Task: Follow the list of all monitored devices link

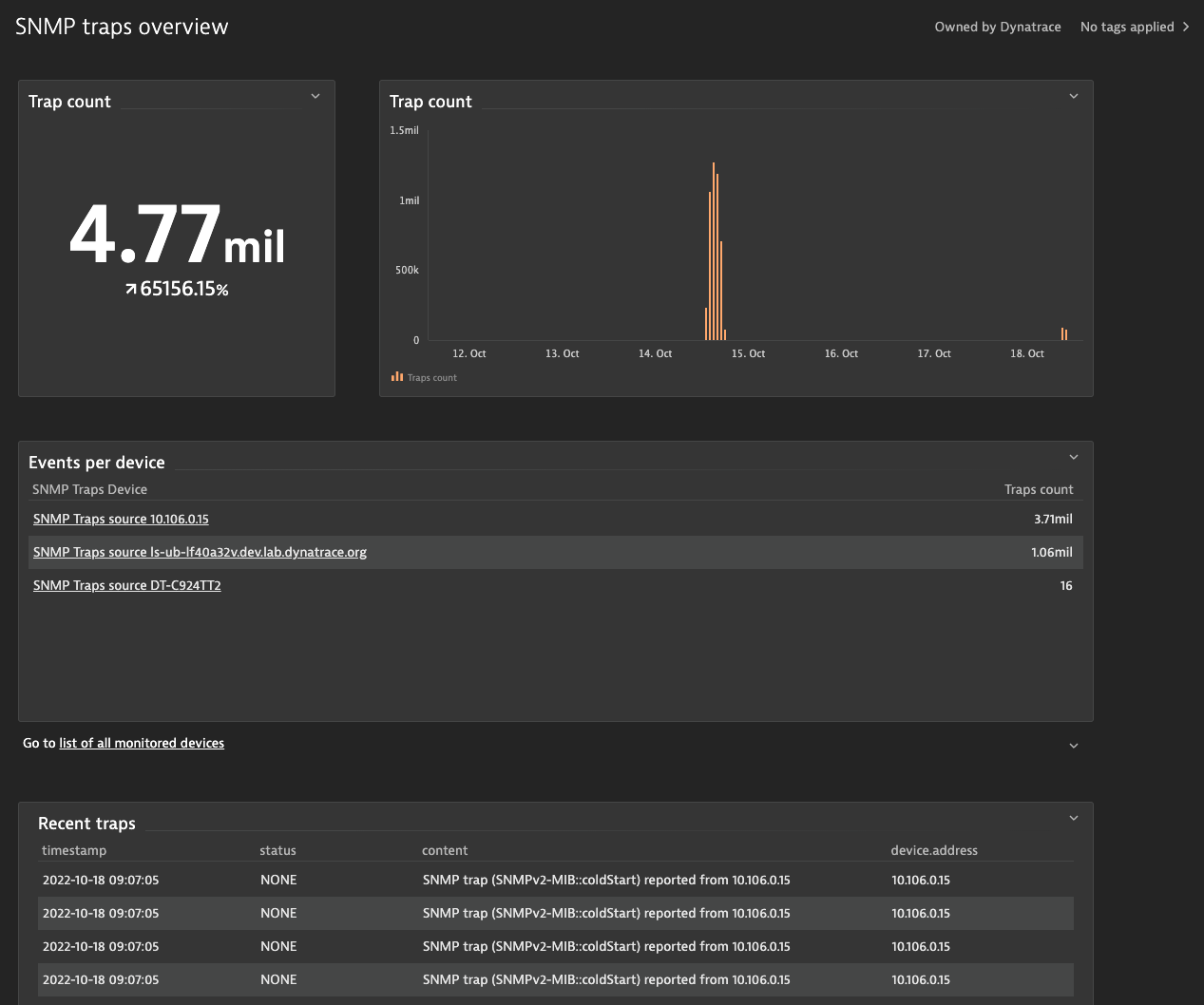Action: pyautogui.click(x=142, y=743)
